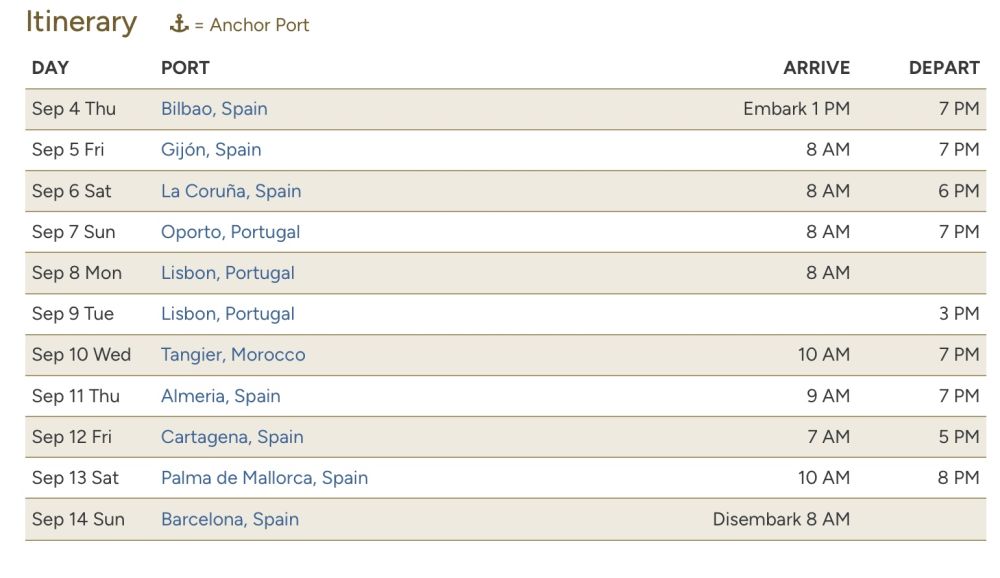Click the DAY column header
1000x578 pixels.
point(50,68)
